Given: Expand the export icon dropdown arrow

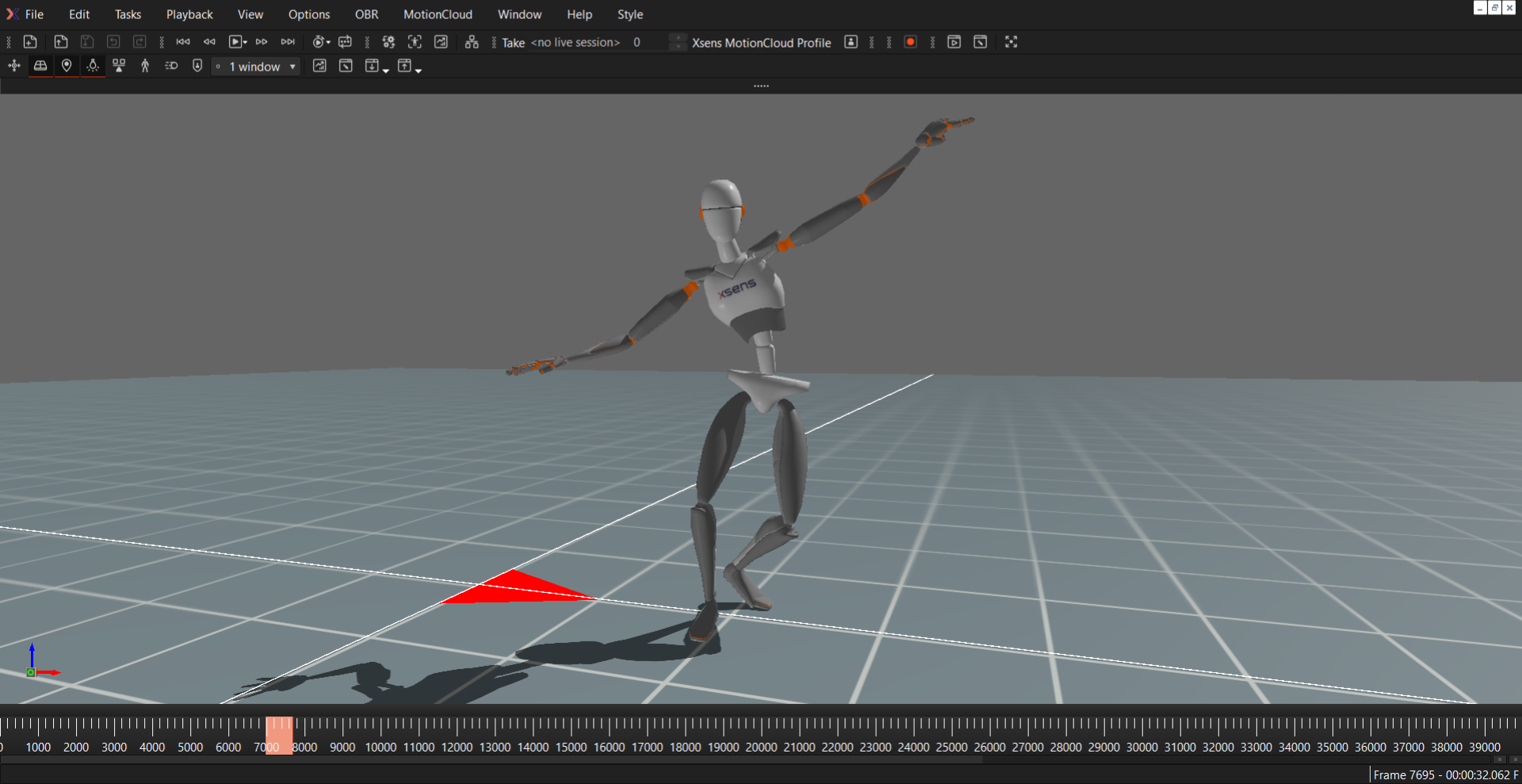Looking at the screenshot, I should (419, 71).
